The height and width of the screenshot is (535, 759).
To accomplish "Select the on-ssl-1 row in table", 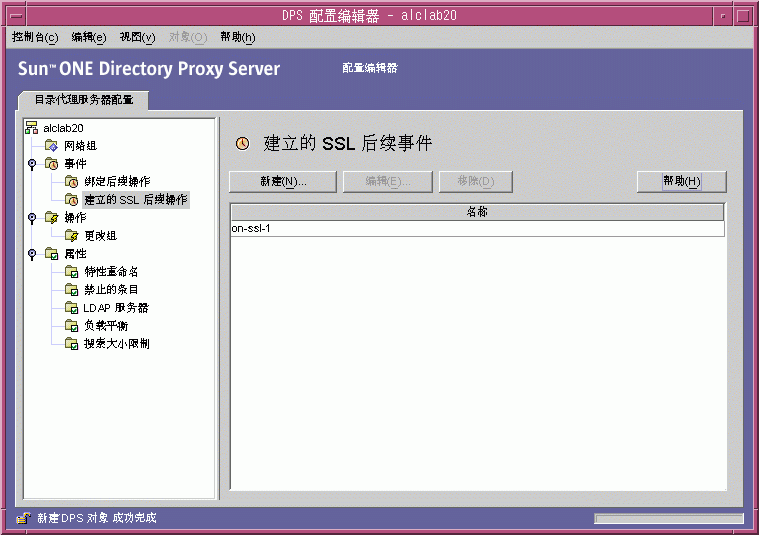I will point(478,229).
